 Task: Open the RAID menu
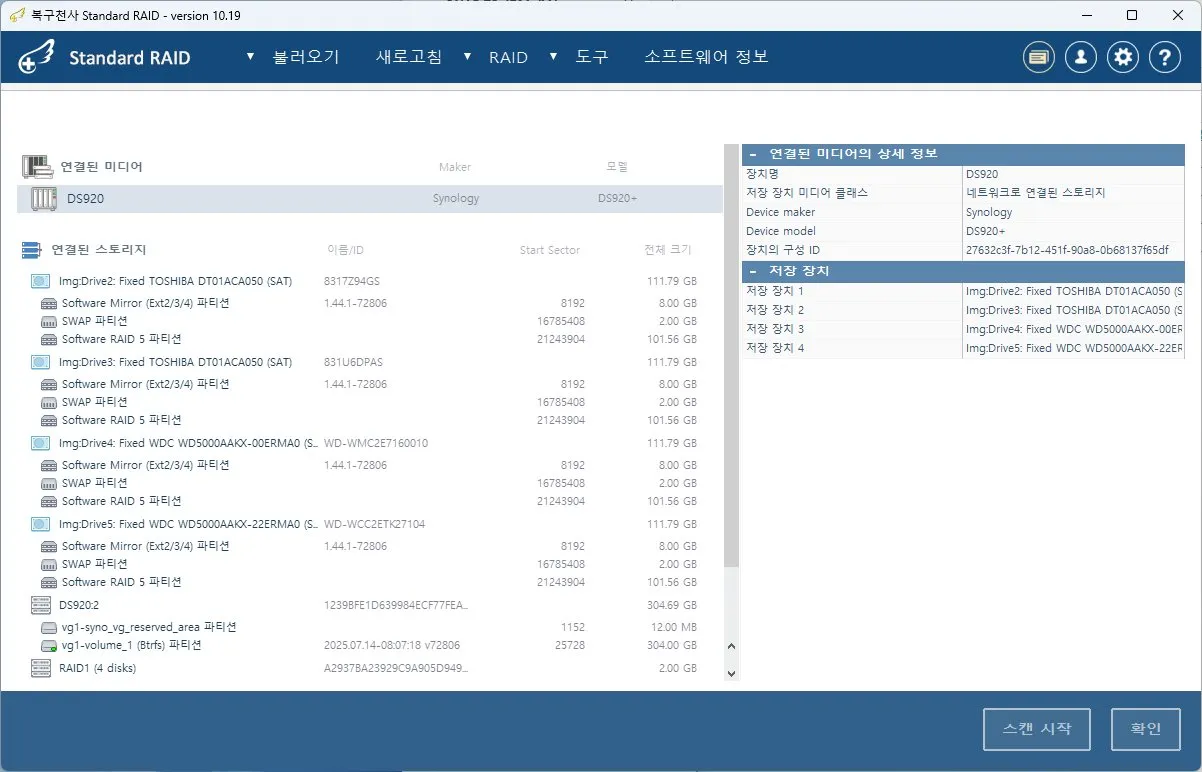point(508,57)
